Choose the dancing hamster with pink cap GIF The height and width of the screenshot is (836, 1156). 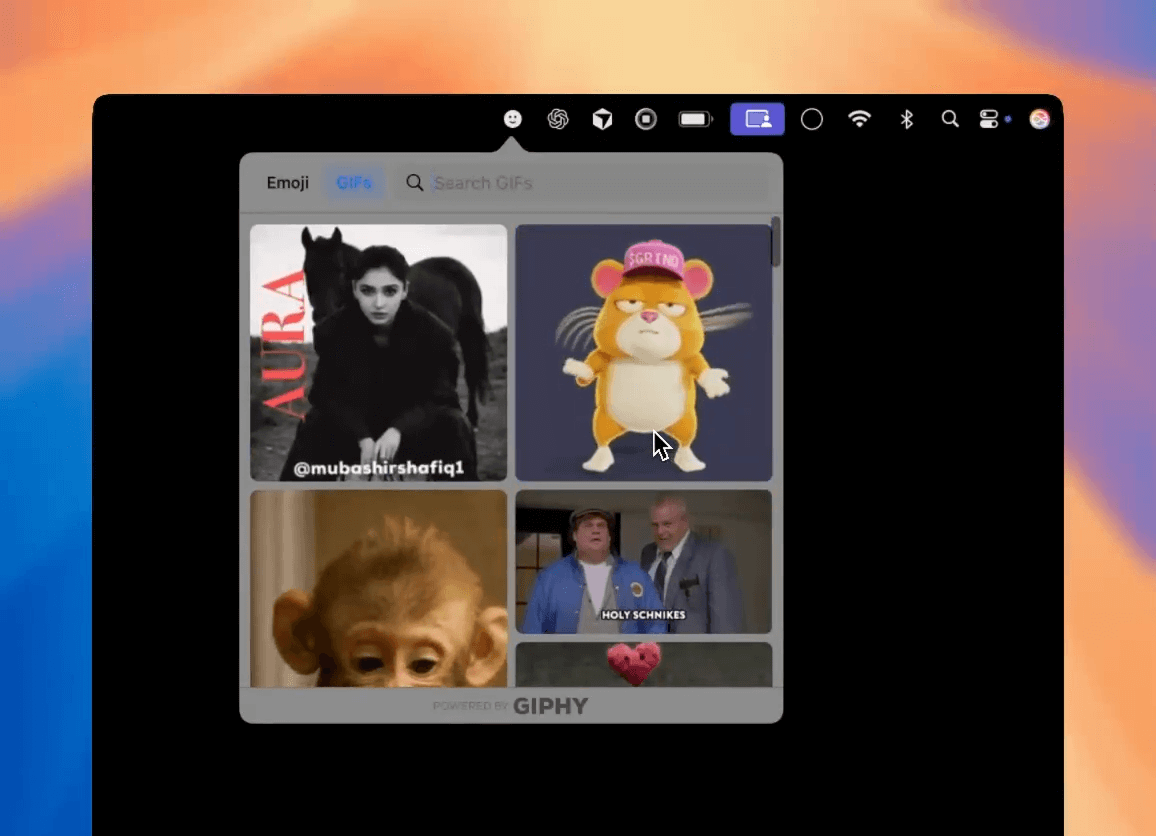tap(643, 352)
